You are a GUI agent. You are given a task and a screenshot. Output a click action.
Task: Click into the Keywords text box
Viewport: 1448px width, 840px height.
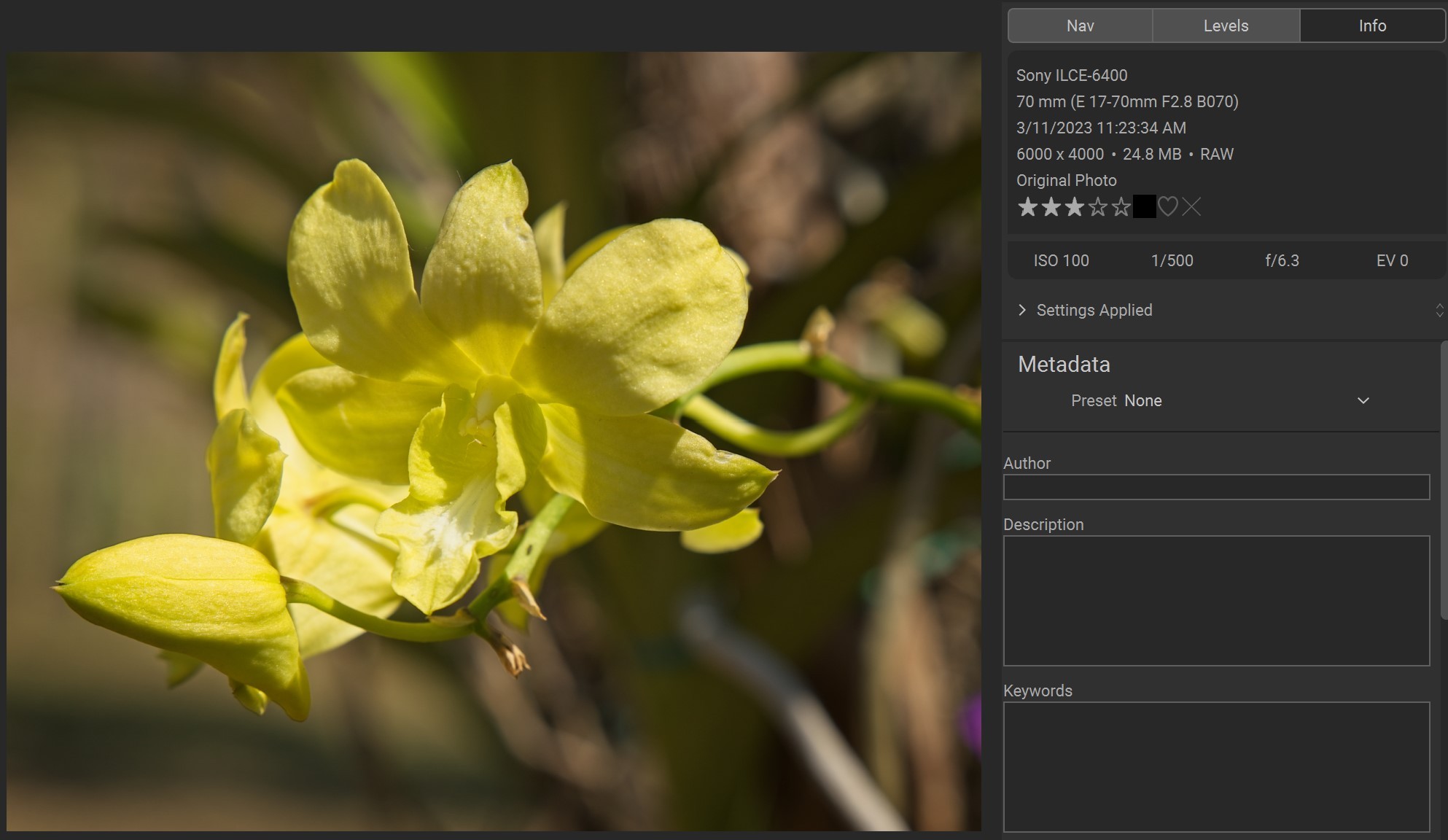1216,767
